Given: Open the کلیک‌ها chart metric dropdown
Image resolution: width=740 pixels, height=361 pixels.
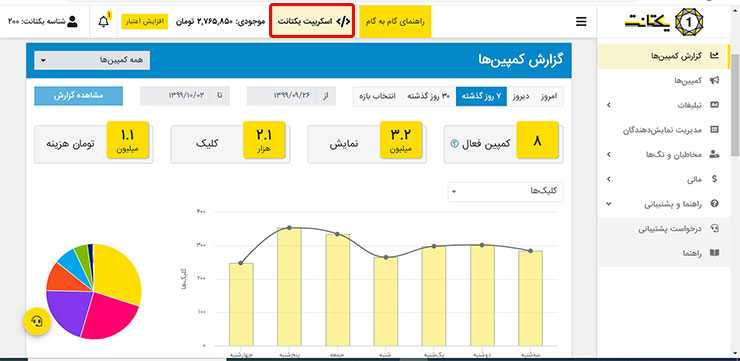Looking at the screenshot, I should point(505,192).
